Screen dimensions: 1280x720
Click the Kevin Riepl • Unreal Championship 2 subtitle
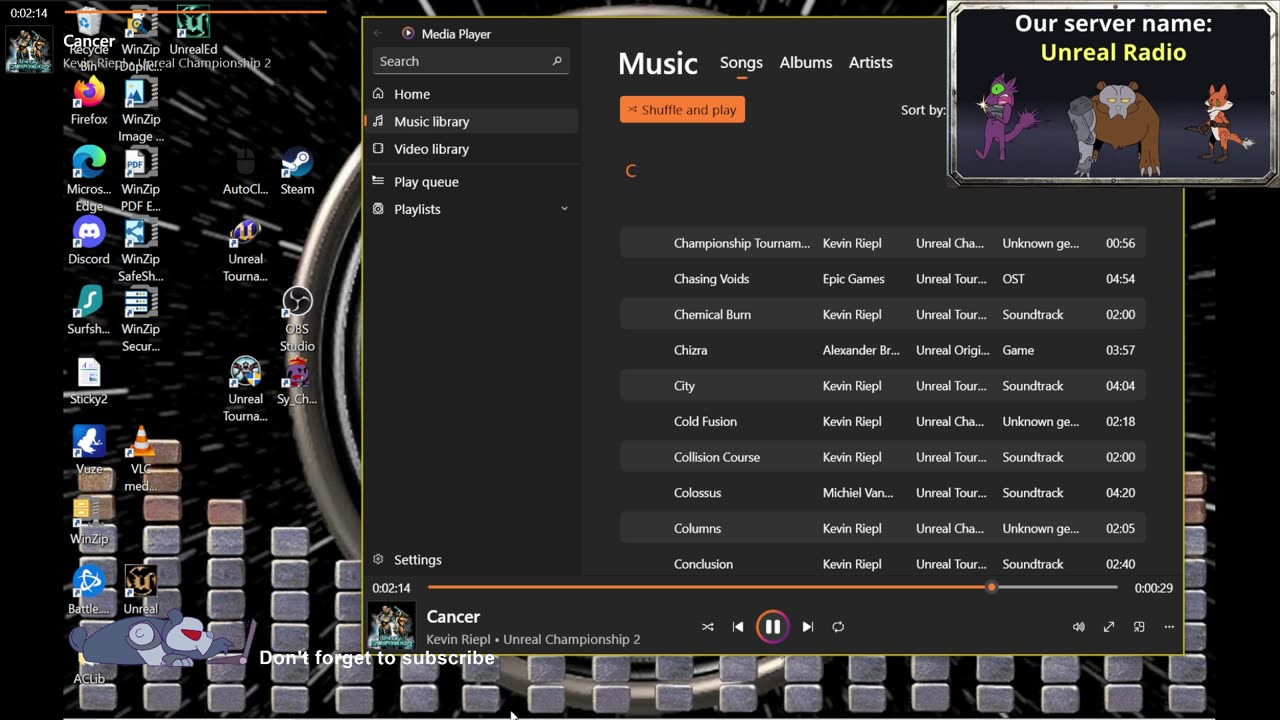click(x=533, y=639)
